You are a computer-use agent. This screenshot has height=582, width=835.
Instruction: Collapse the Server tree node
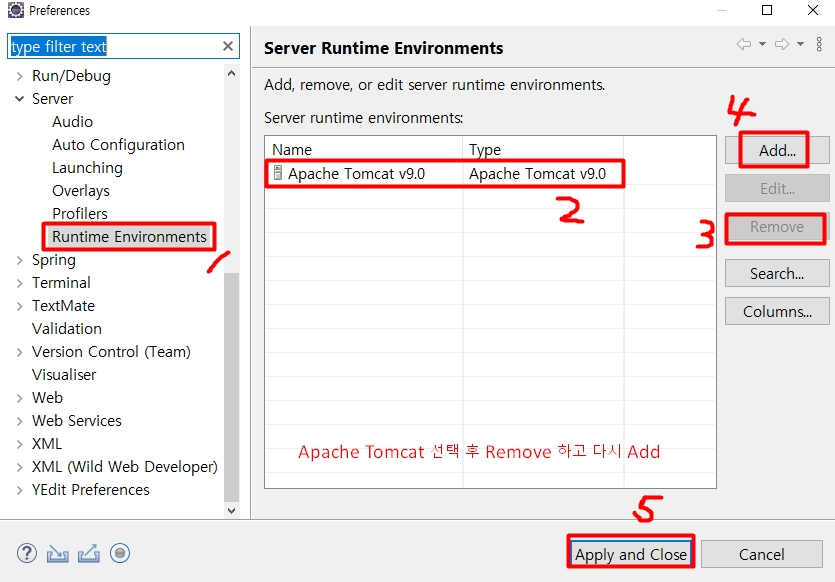pyautogui.click(x=20, y=99)
